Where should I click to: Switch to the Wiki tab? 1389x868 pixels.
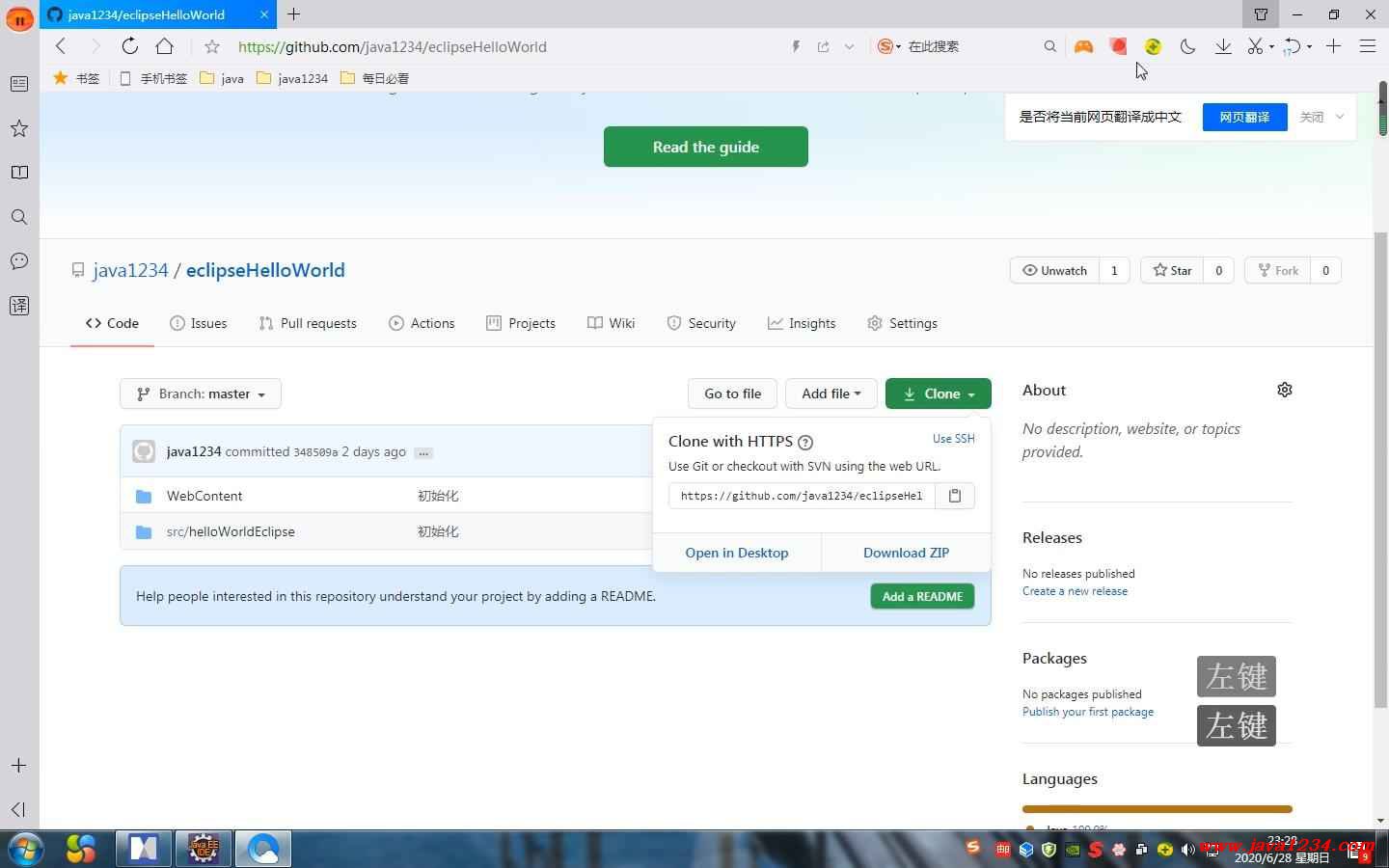[x=611, y=323]
